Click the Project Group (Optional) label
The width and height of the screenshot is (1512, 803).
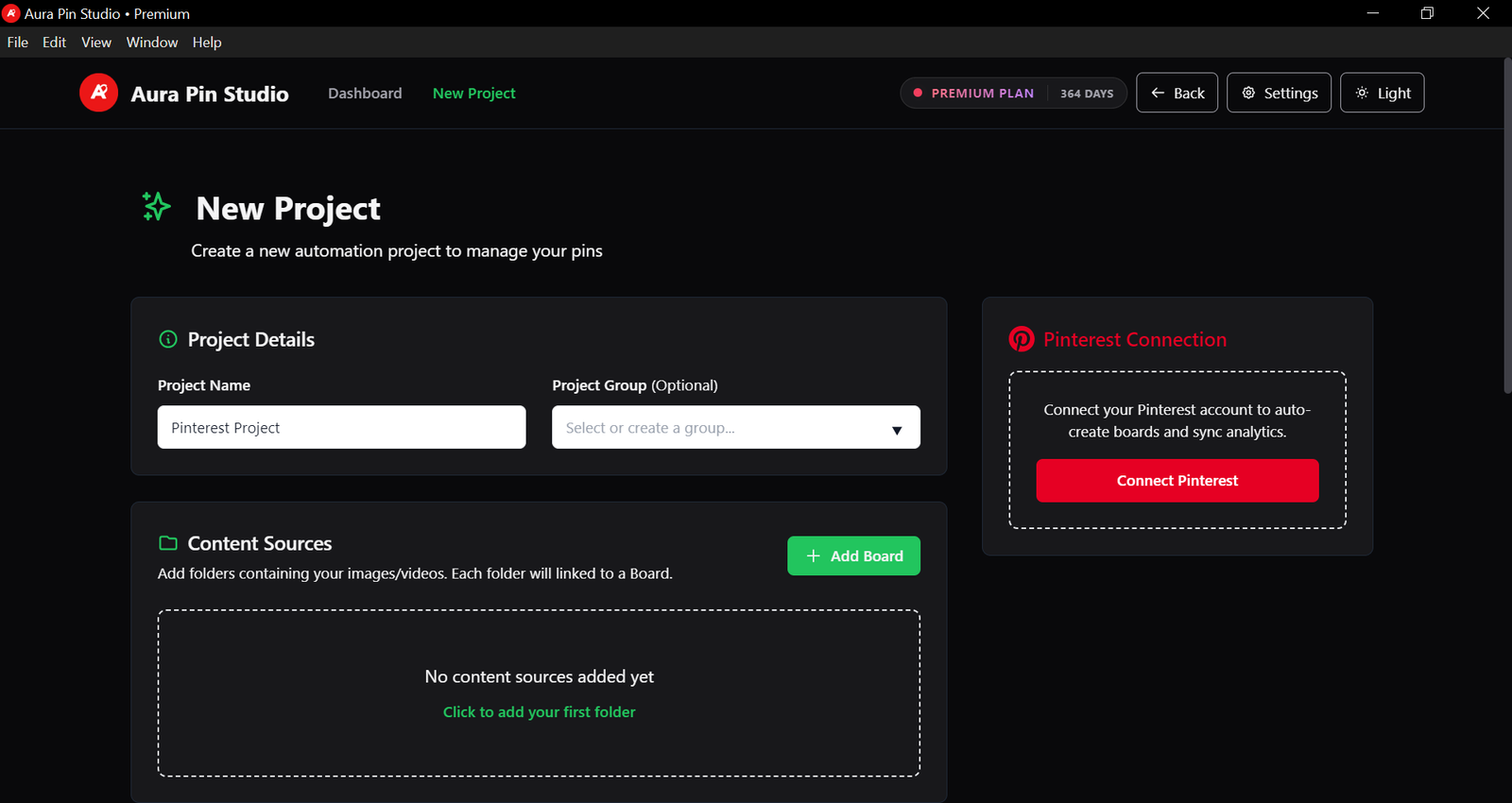click(x=635, y=385)
